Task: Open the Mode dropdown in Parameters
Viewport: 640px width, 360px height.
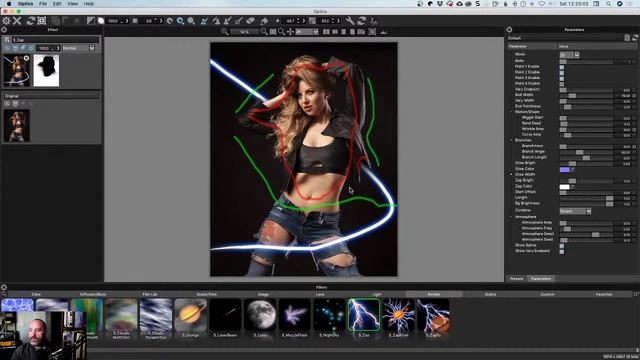Action: tap(569, 55)
